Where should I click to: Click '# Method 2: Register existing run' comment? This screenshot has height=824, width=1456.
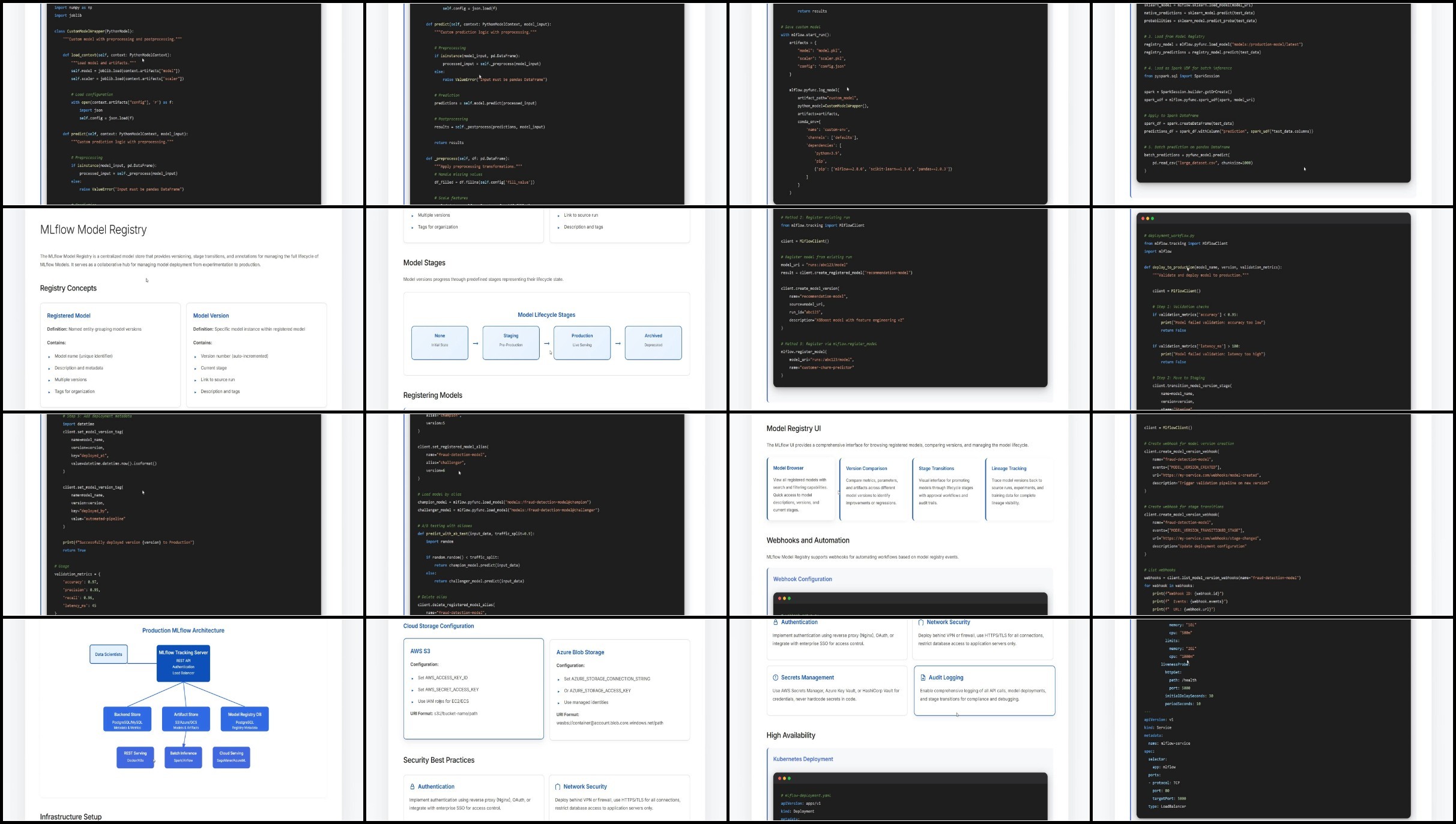[815, 217]
